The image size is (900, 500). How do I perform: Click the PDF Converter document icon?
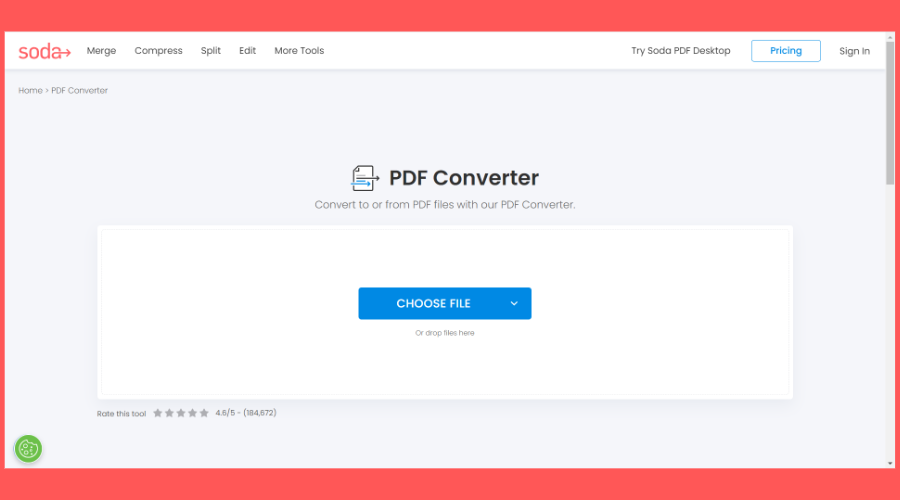click(x=364, y=178)
